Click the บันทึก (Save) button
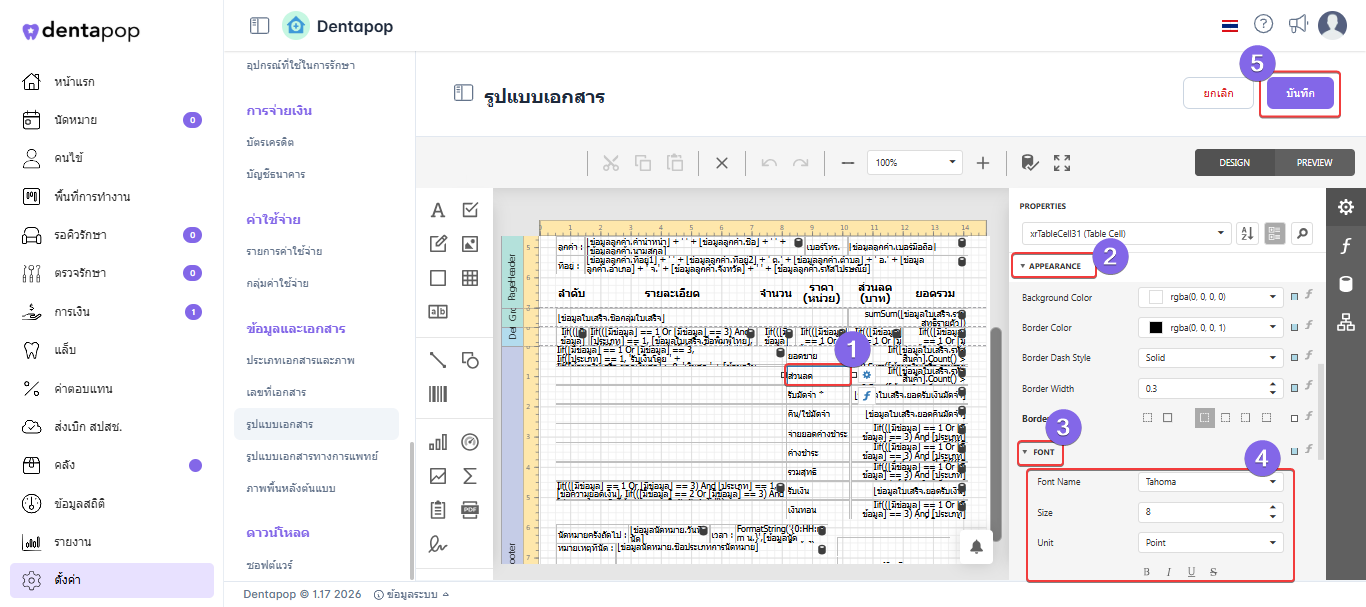 (x=1300, y=93)
